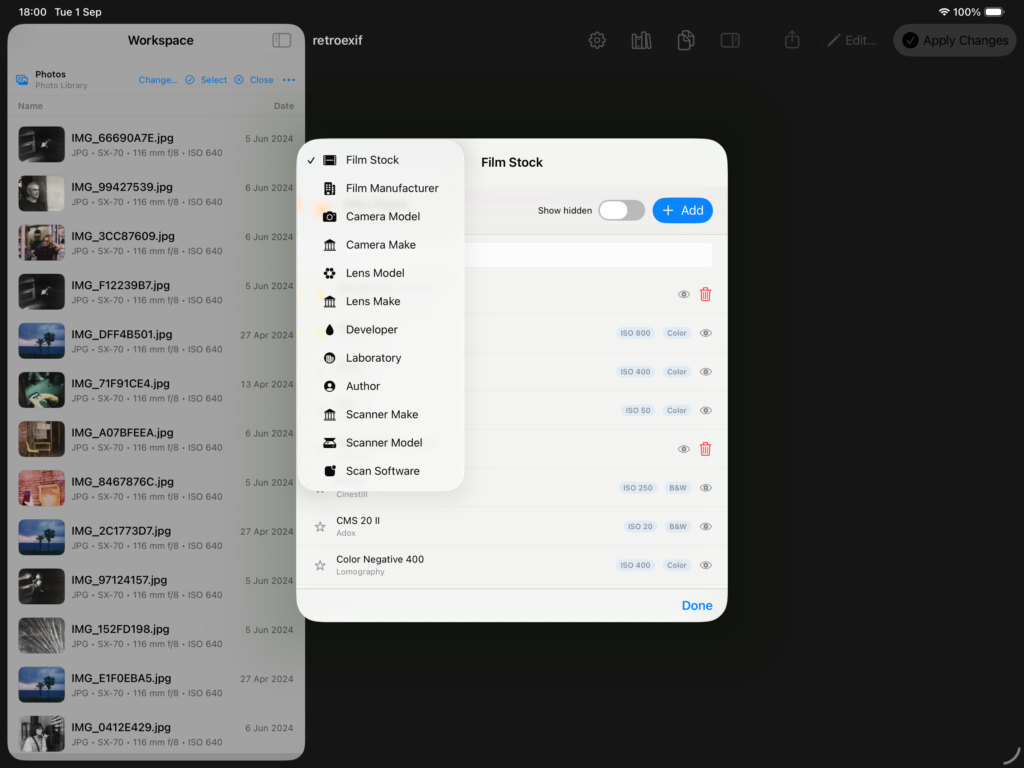This screenshot has height=768, width=1024.
Task: Choose Camera Make from the menu
Action: click(x=381, y=245)
